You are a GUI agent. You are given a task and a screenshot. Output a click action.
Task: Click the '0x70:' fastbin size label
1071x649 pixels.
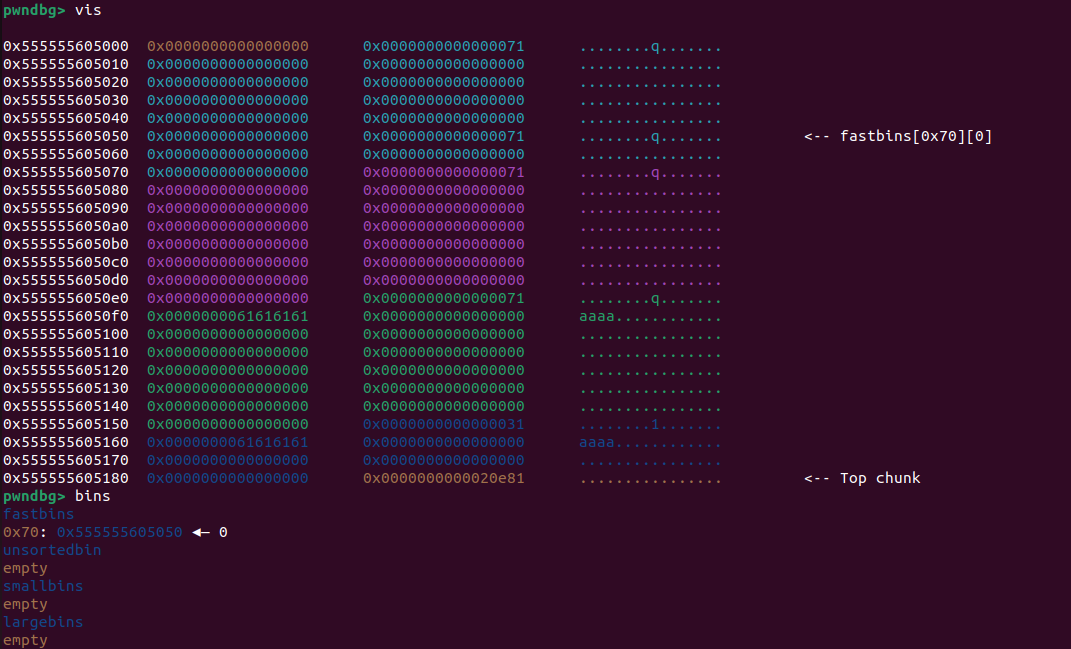(25, 532)
